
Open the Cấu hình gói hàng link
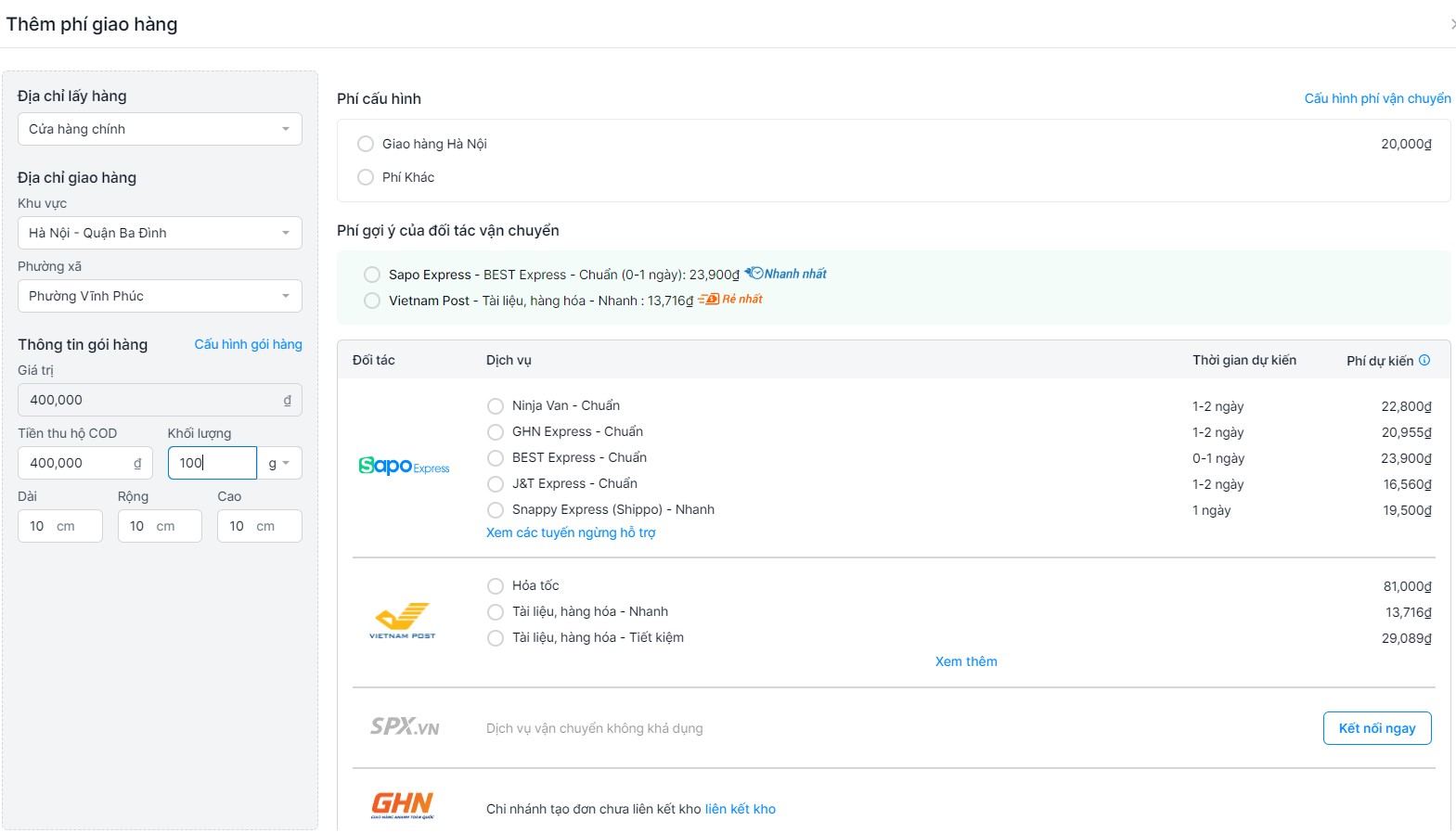[x=248, y=344]
